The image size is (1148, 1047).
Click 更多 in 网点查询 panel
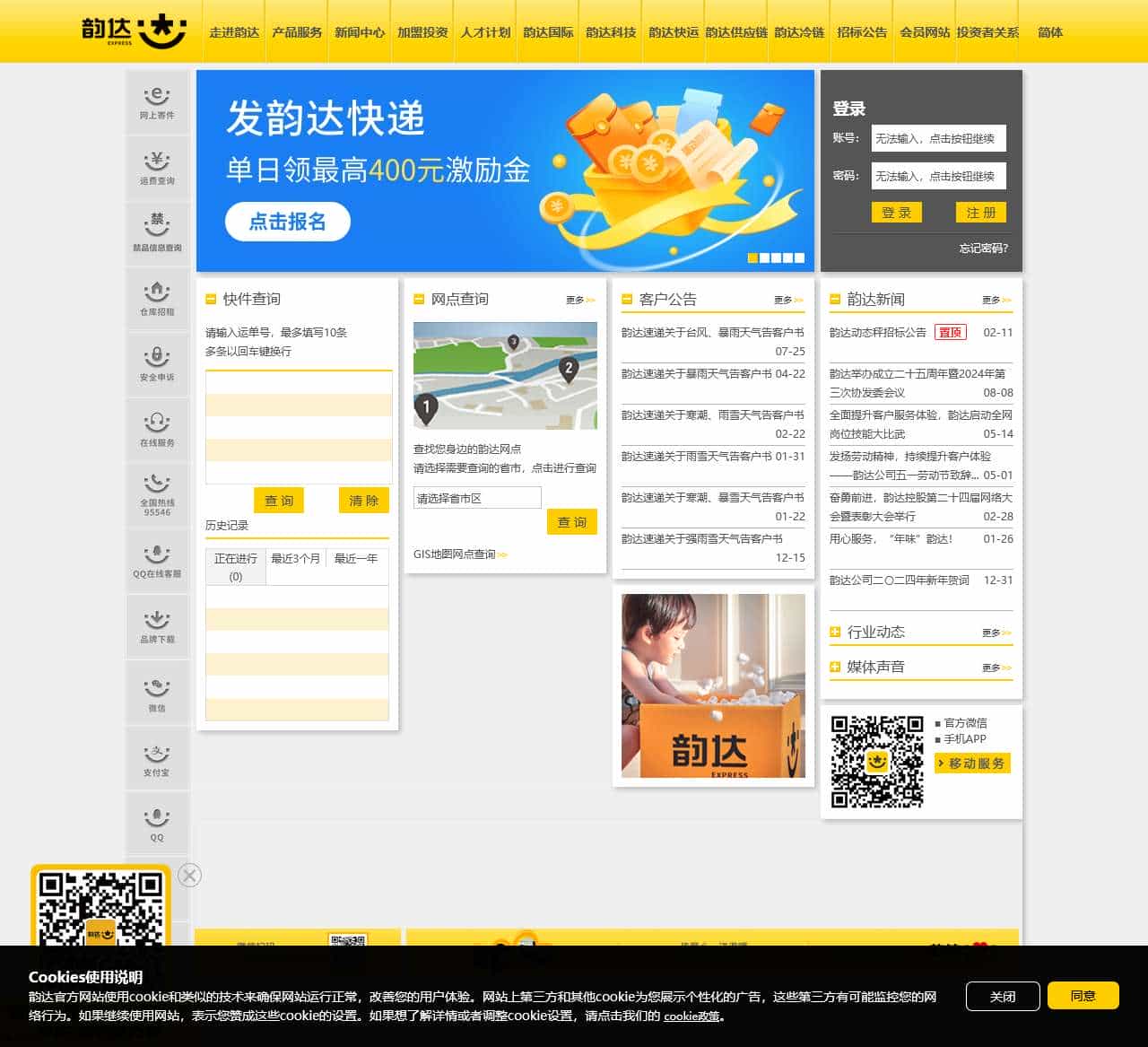[581, 300]
